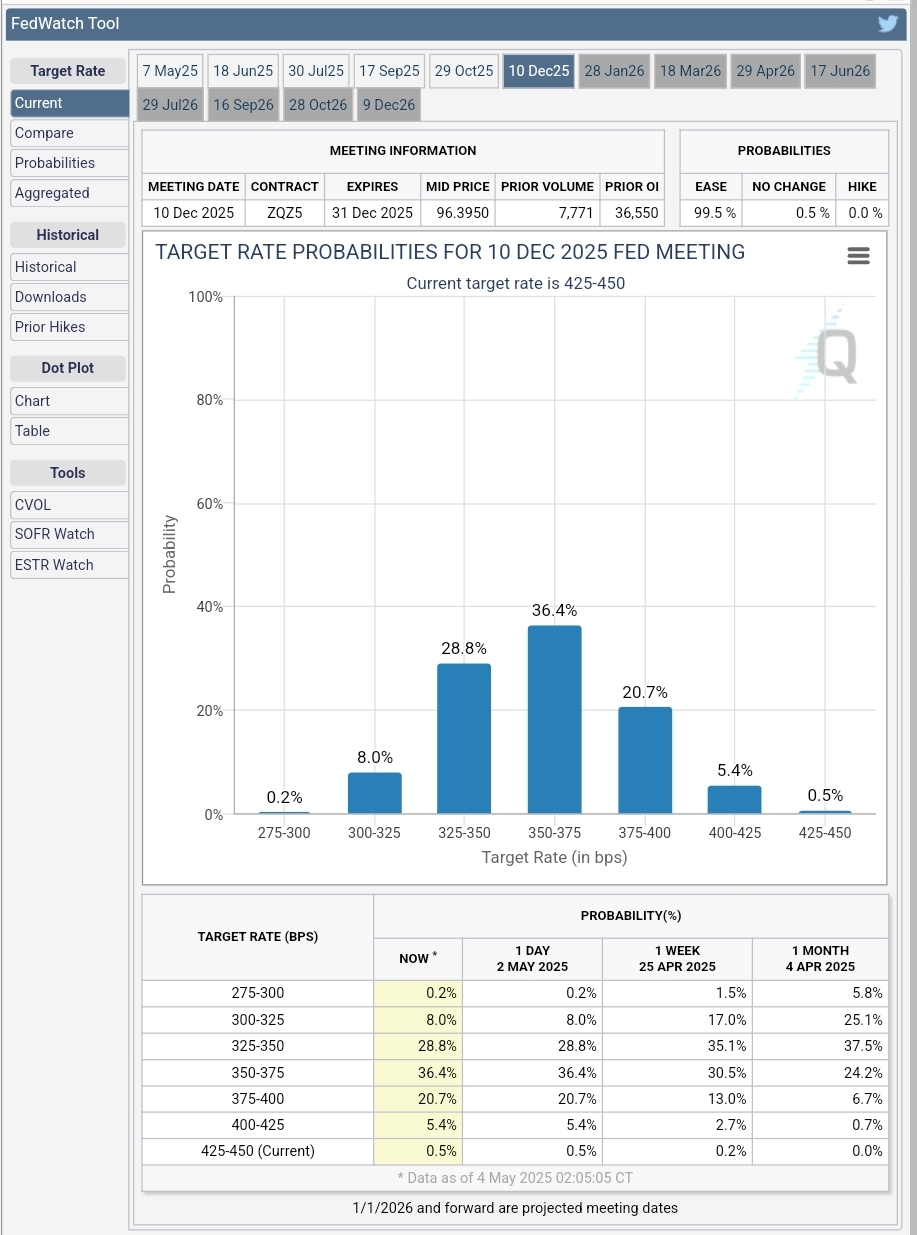This screenshot has width=917, height=1235.
Task: Click the 275-300 target rate row label
Action: pos(258,993)
